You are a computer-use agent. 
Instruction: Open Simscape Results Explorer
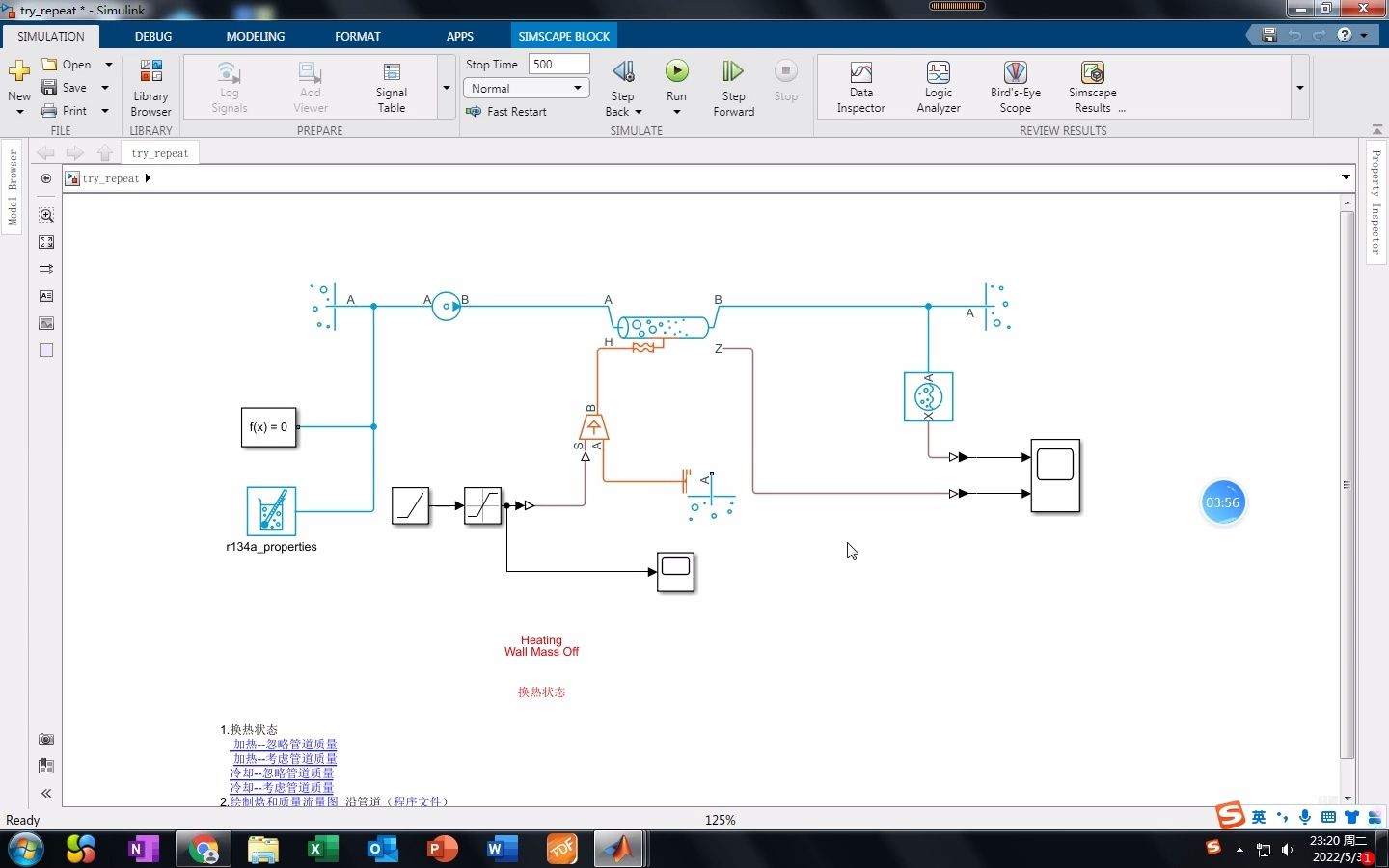pyautogui.click(x=1091, y=85)
